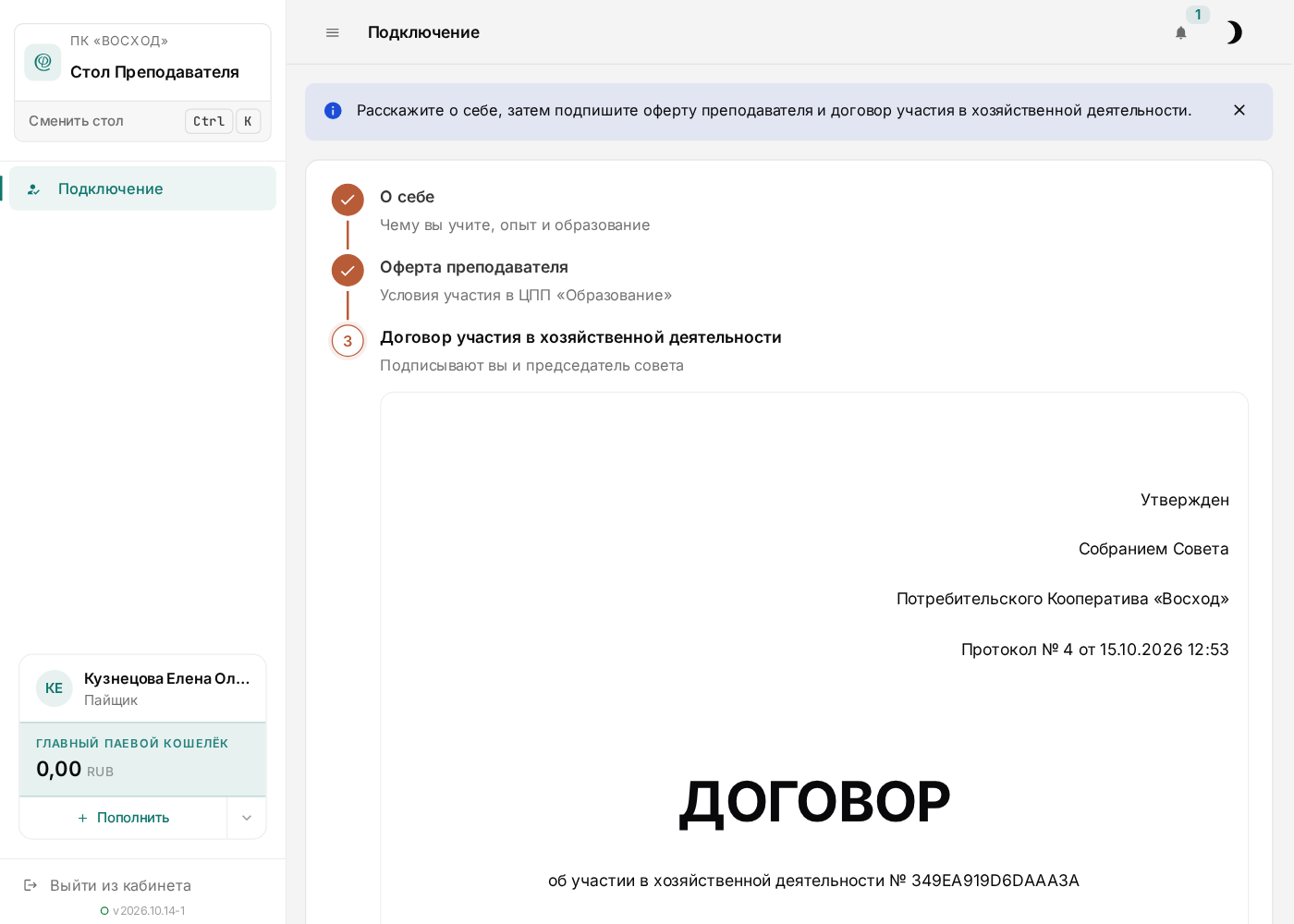Click the blue info icon in banner
1294x924 pixels.
(333, 111)
